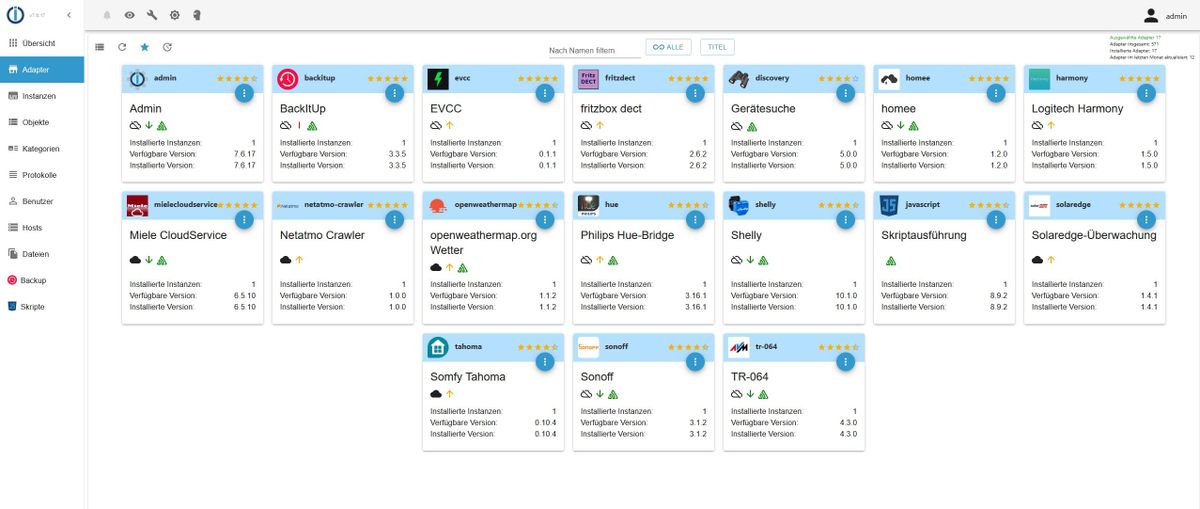Open the three-dot menu on the Philips Hue-Bridge card

coord(695,219)
